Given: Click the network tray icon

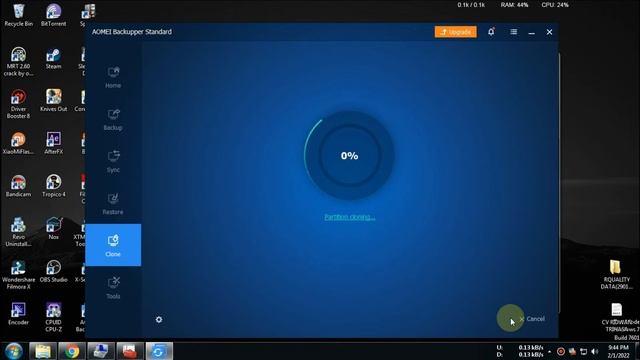Looking at the screenshot, I should point(584,351).
